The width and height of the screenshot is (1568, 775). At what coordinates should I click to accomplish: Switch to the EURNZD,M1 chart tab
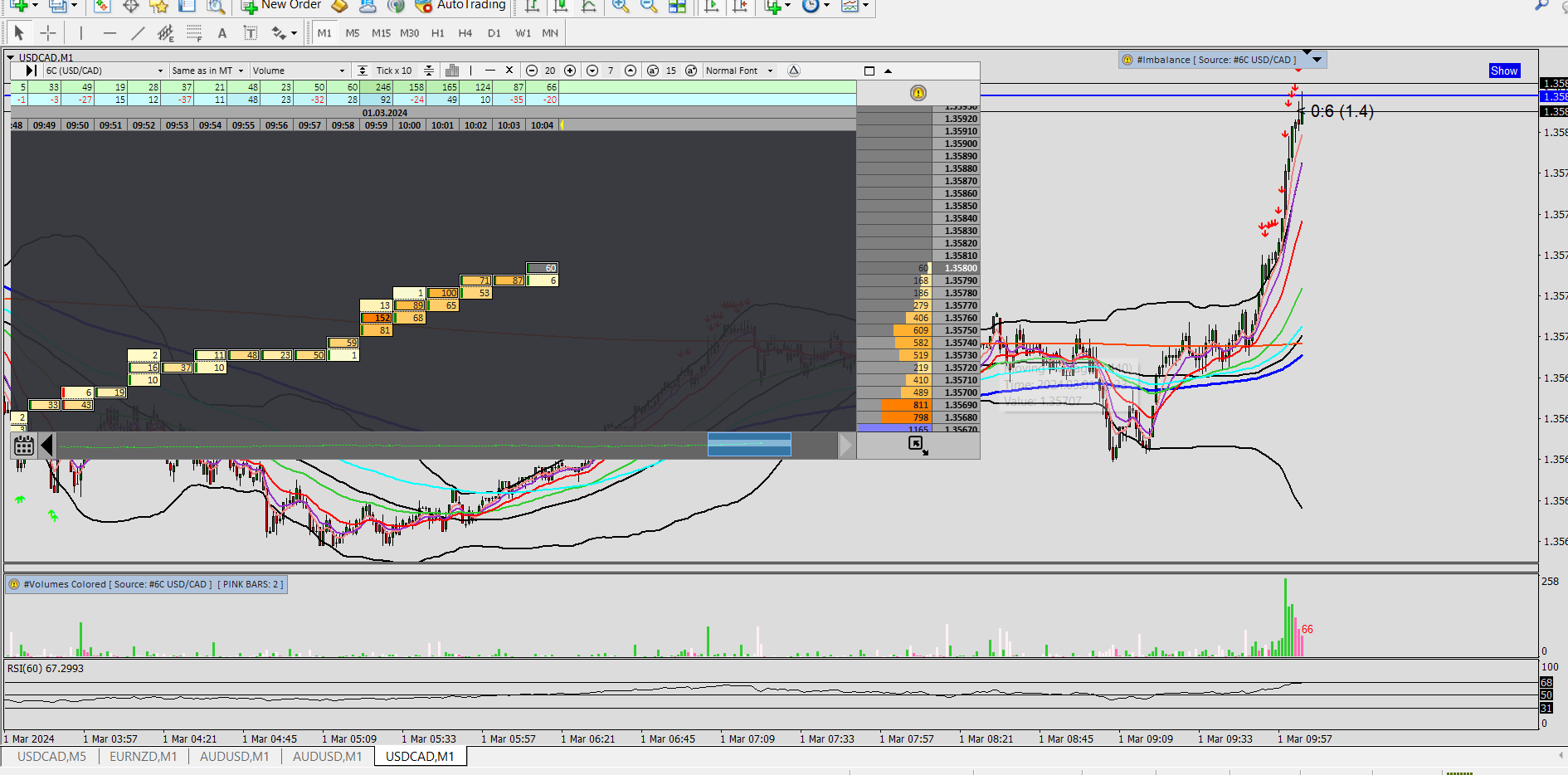click(143, 756)
